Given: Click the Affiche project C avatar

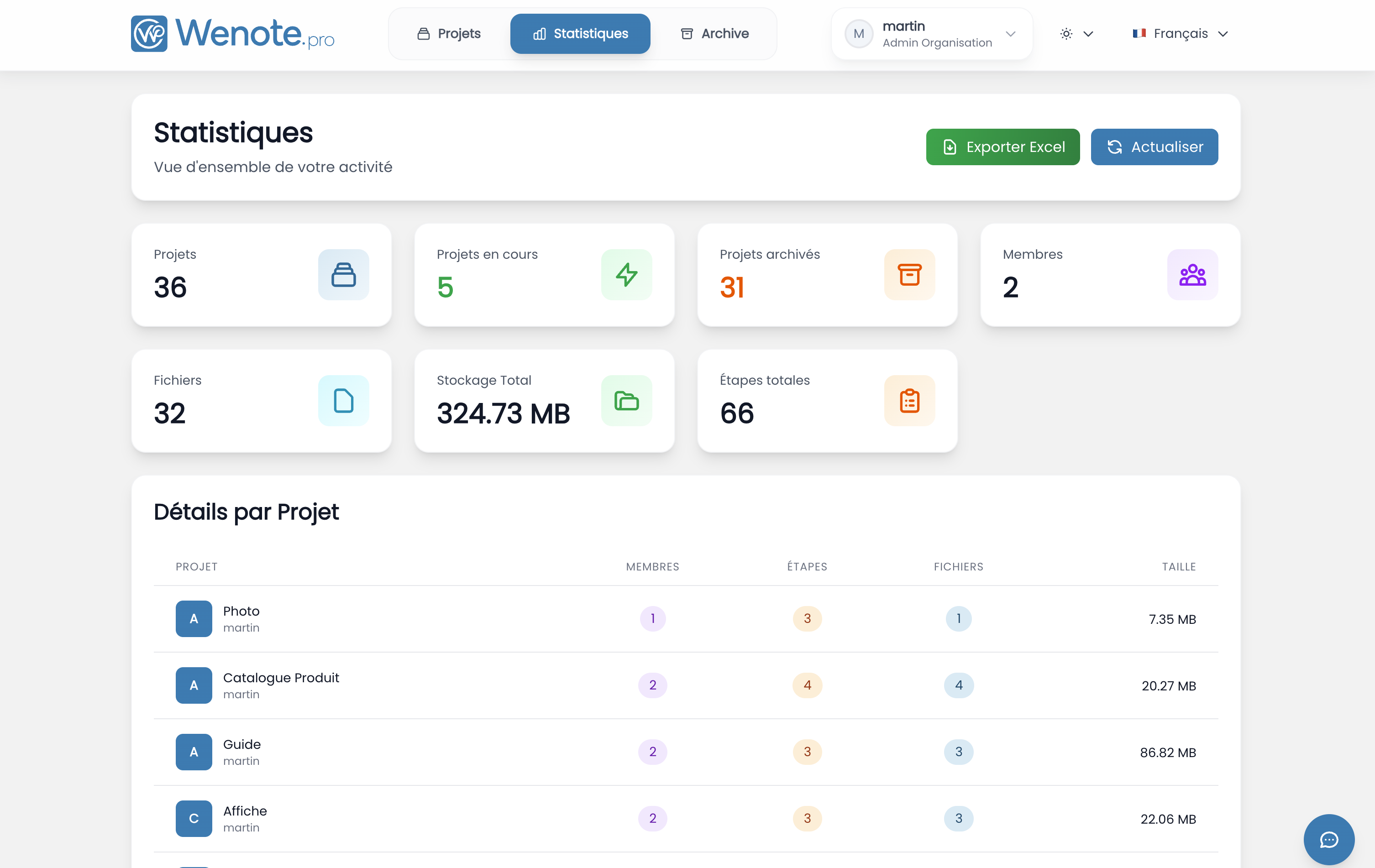Looking at the screenshot, I should click(x=194, y=818).
